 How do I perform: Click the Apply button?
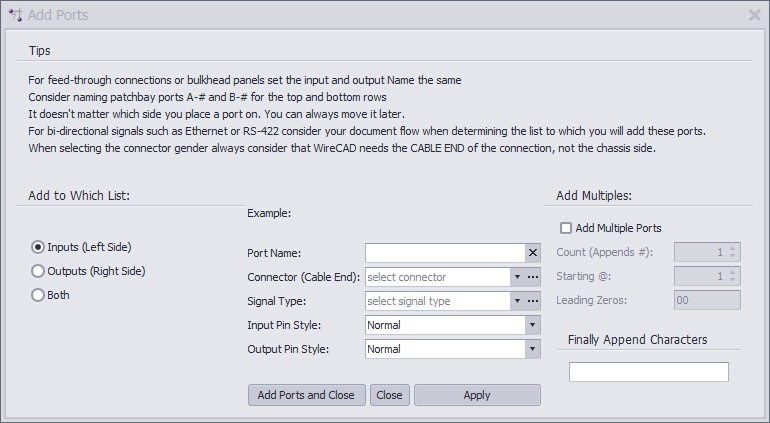pyautogui.click(x=477, y=395)
